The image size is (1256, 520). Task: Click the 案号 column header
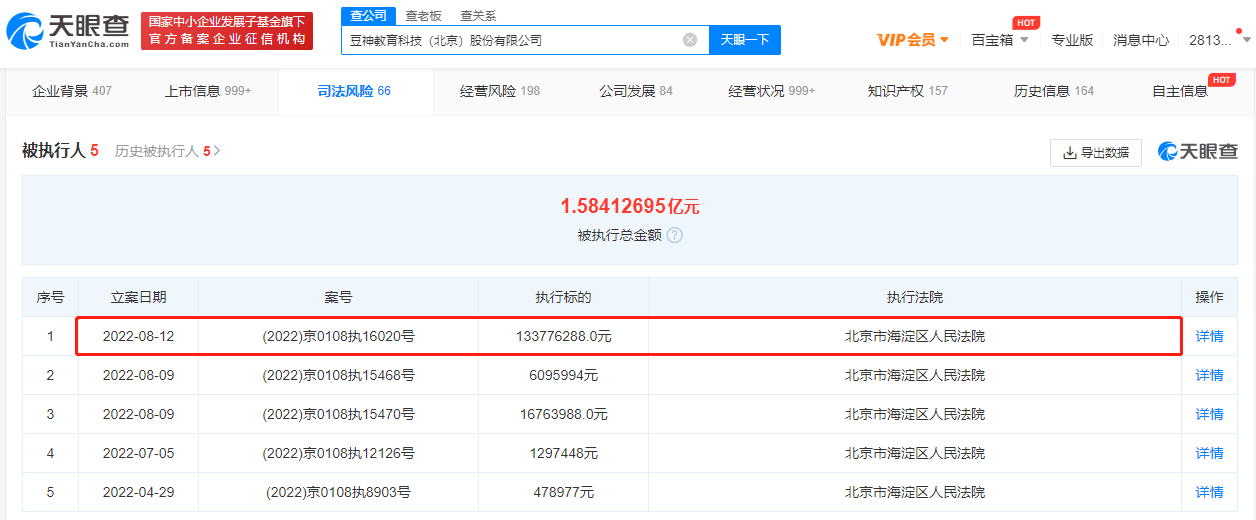click(338, 297)
